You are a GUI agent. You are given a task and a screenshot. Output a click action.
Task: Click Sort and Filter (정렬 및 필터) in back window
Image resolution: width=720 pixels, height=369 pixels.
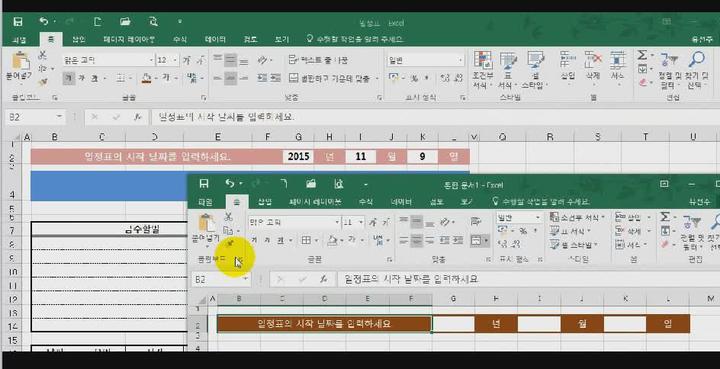click(669, 70)
